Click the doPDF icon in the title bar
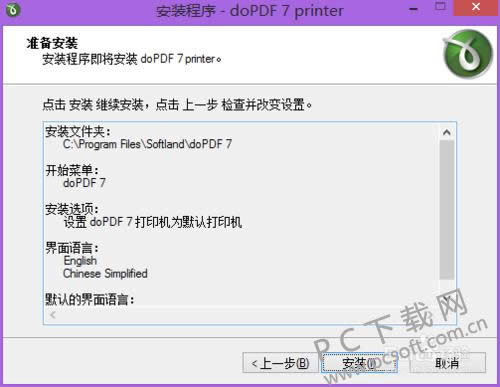This screenshot has height=387, width=500. coord(13,10)
